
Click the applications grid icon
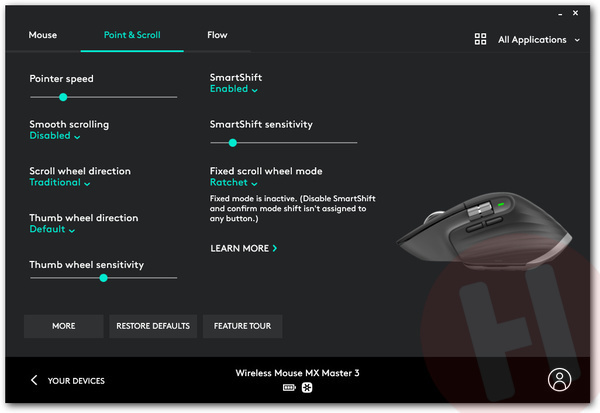point(480,39)
